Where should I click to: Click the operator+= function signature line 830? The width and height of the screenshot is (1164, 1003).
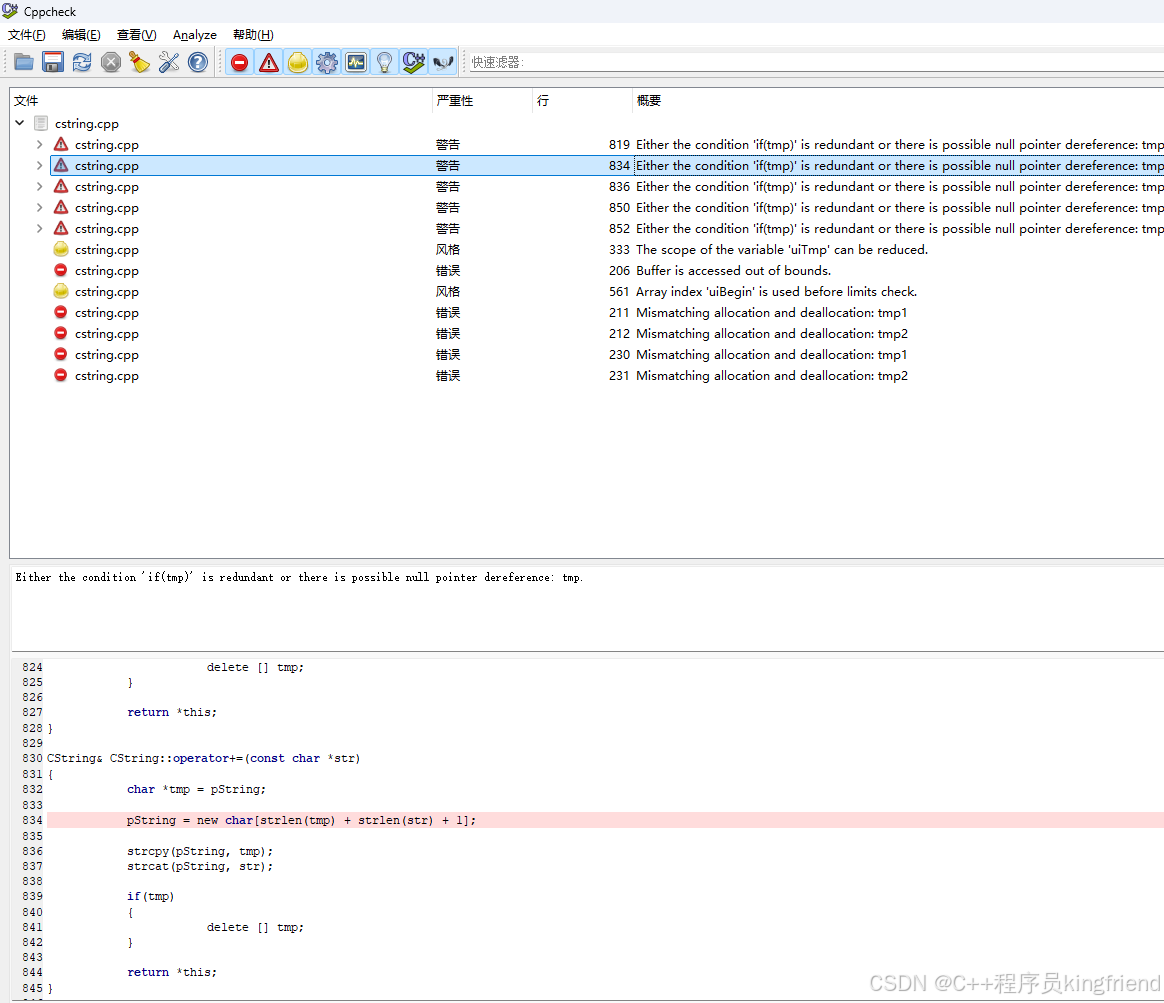pyautogui.click(x=203, y=759)
